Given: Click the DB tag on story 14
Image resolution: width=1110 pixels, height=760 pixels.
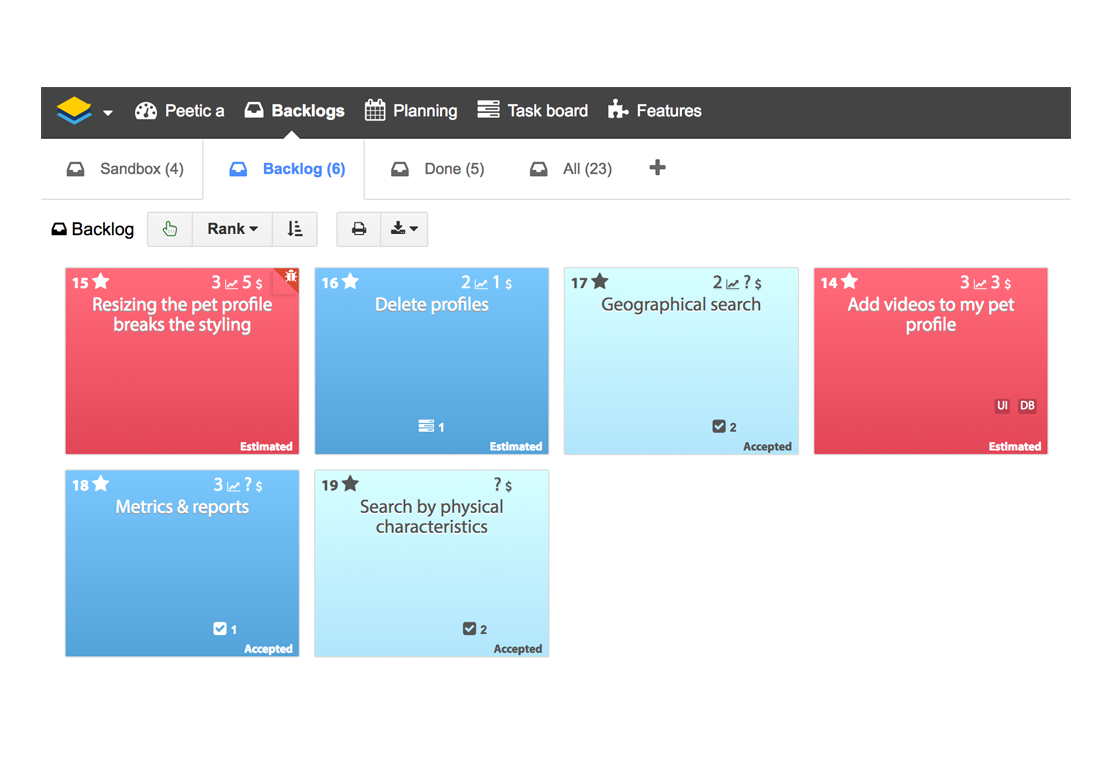Looking at the screenshot, I should tap(1027, 405).
